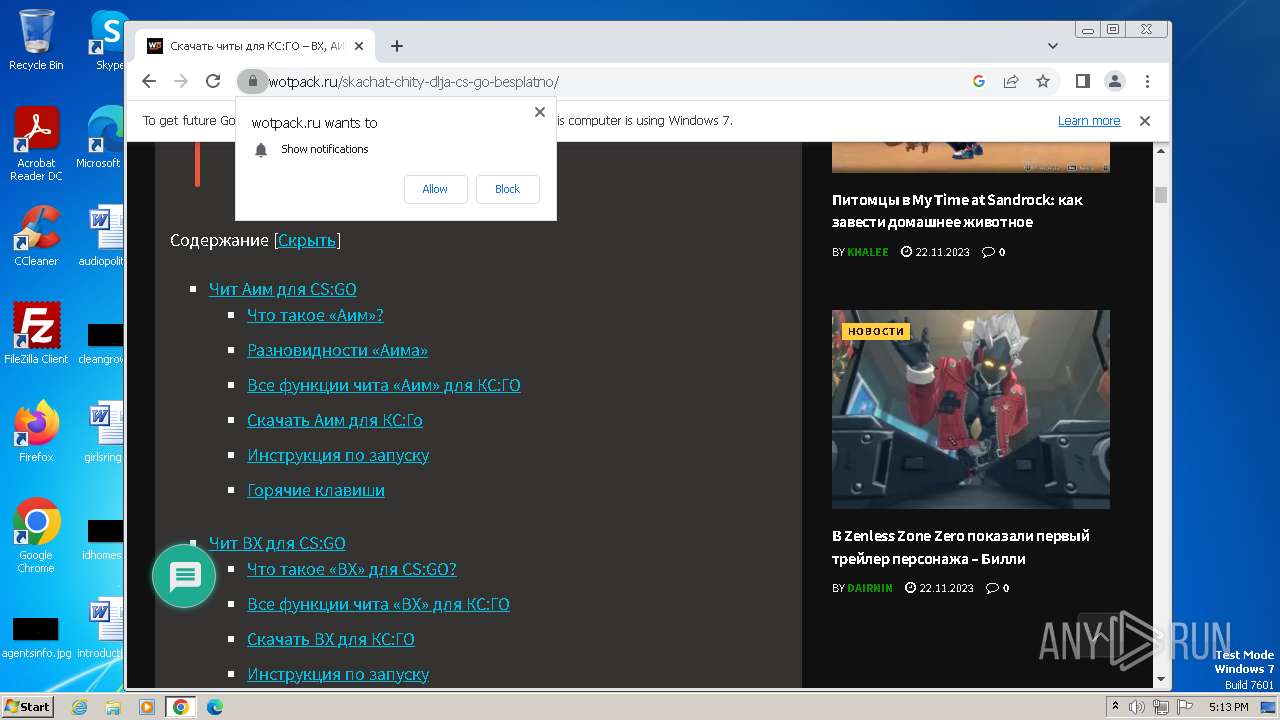Open Google search icon in address bar
Image resolution: width=1280 pixels, height=720 pixels.
tap(979, 81)
